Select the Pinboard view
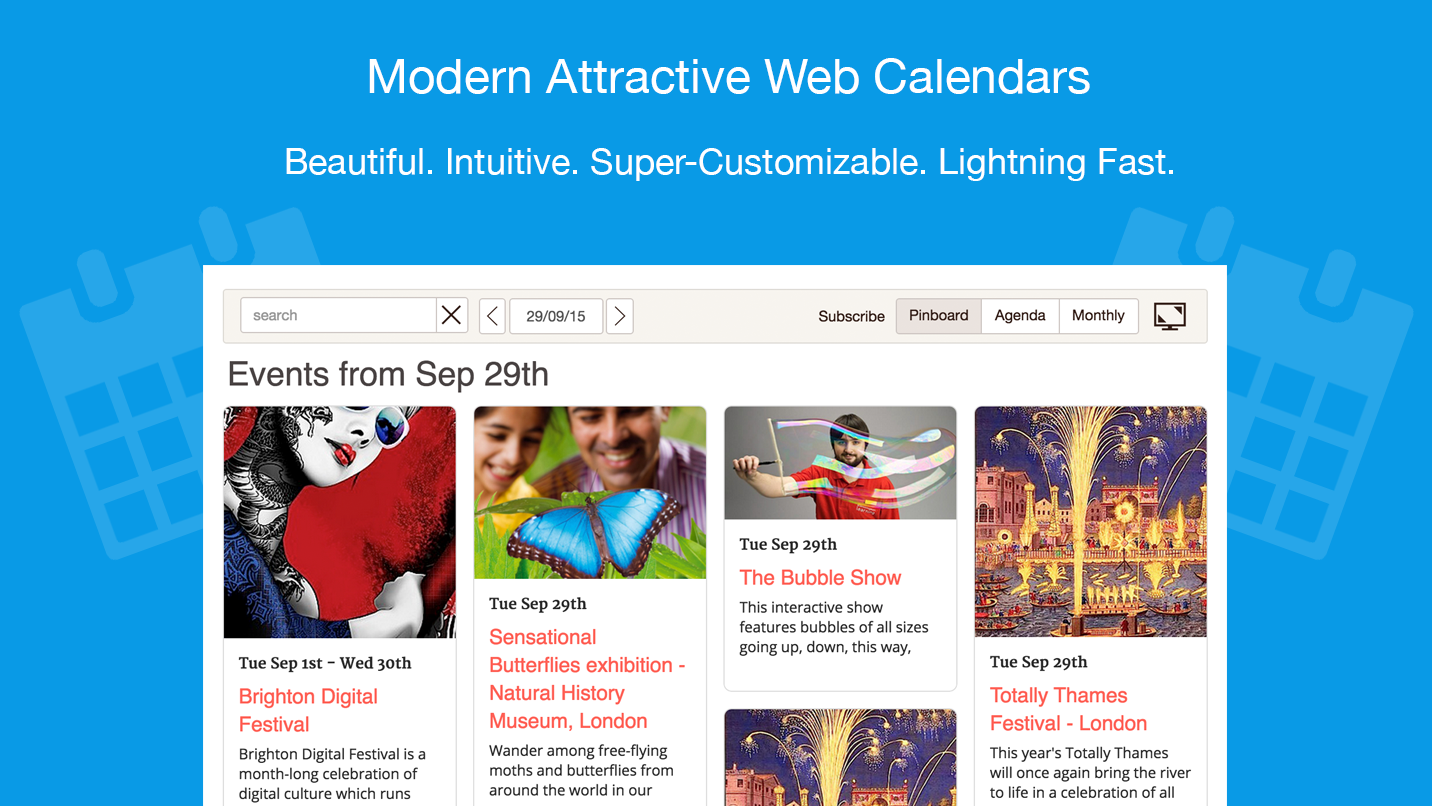The image size is (1432, 806). 938,315
